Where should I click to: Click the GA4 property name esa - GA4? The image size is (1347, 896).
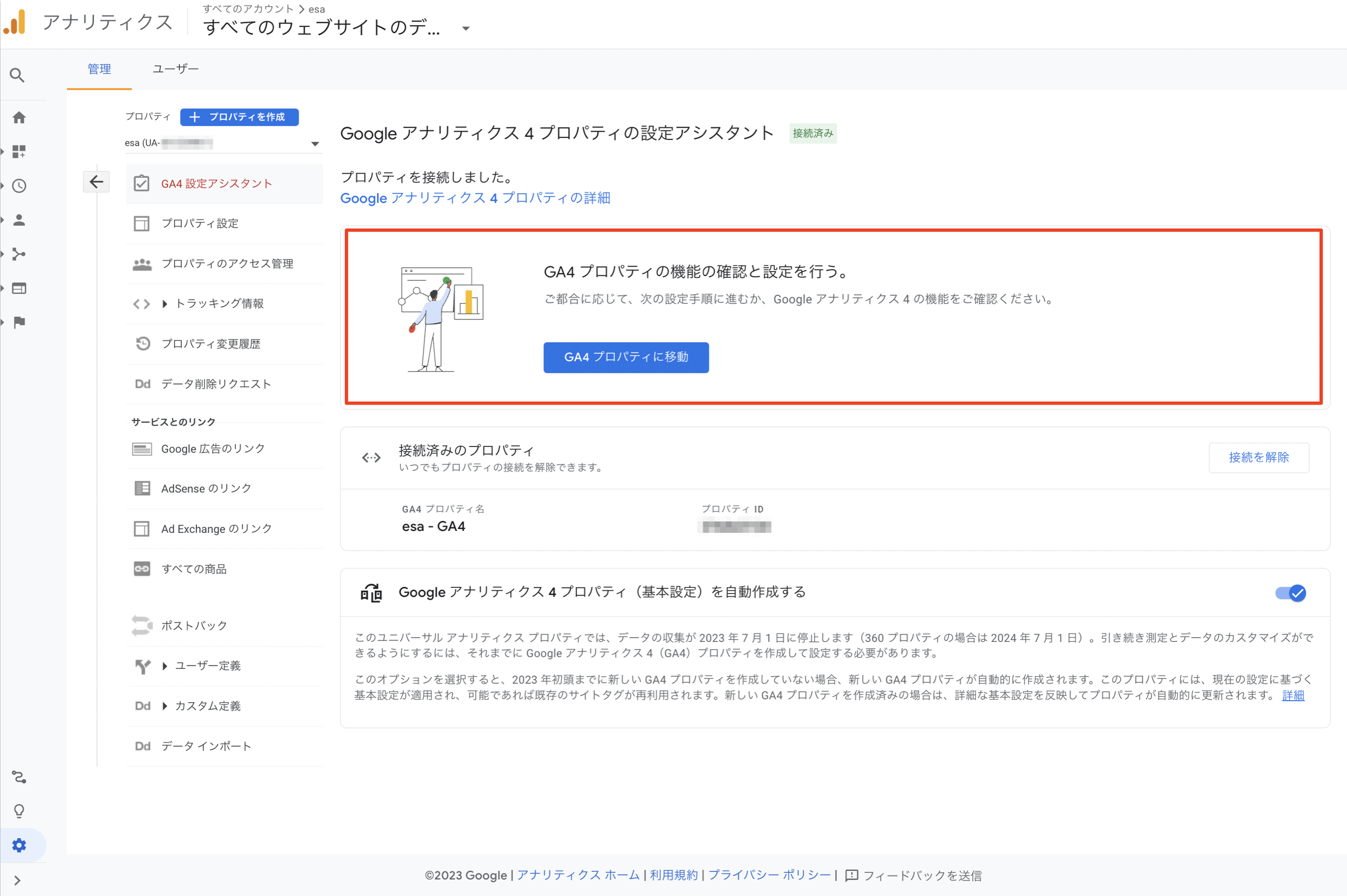[x=433, y=527]
